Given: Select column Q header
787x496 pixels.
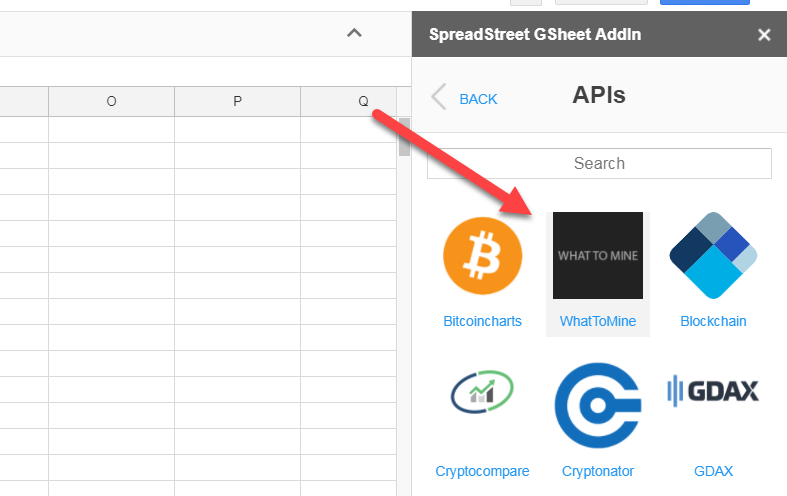Looking at the screenshot, I should click(349, 101).
